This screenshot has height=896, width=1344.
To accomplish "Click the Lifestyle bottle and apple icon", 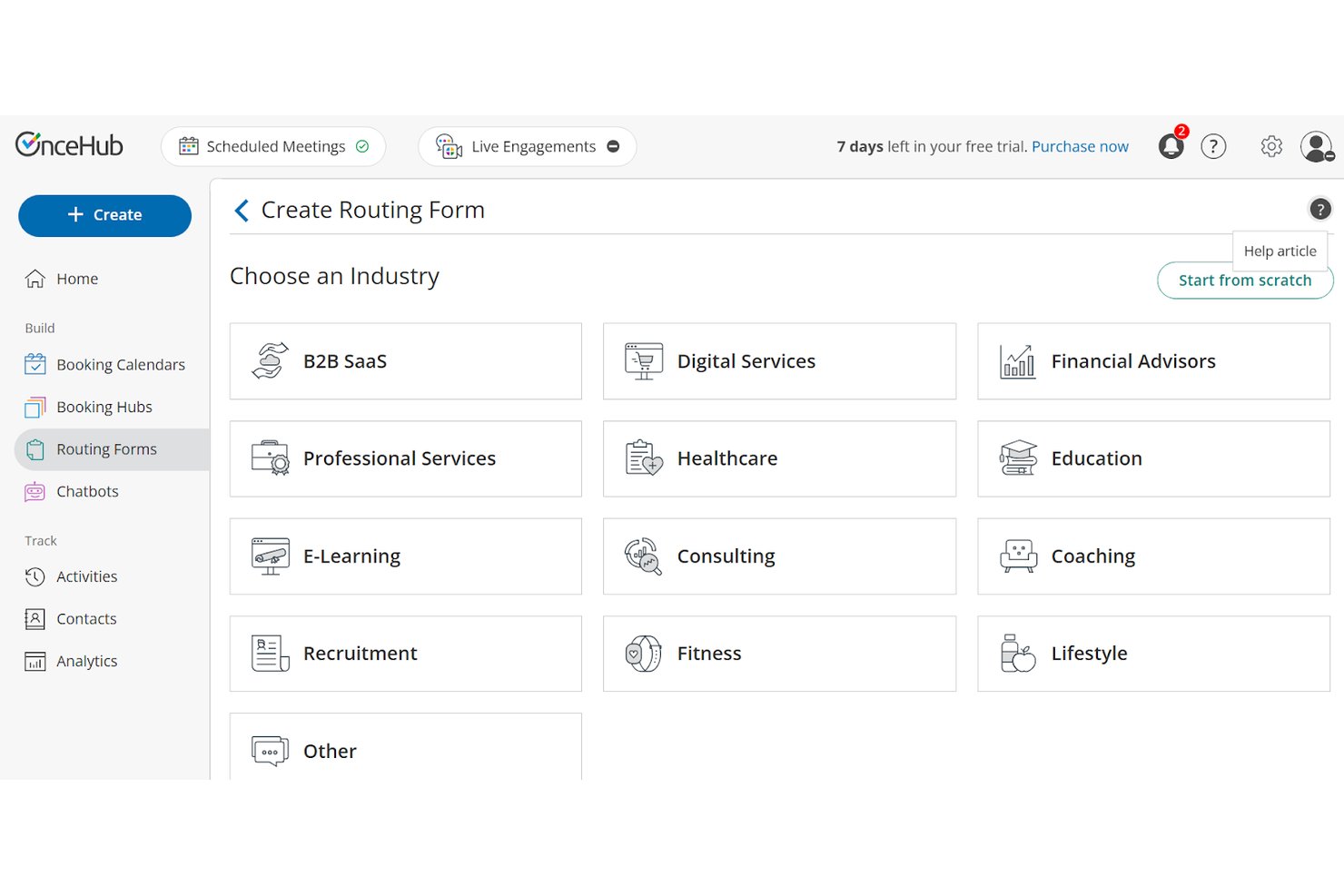I will [x=1018, y=654].
